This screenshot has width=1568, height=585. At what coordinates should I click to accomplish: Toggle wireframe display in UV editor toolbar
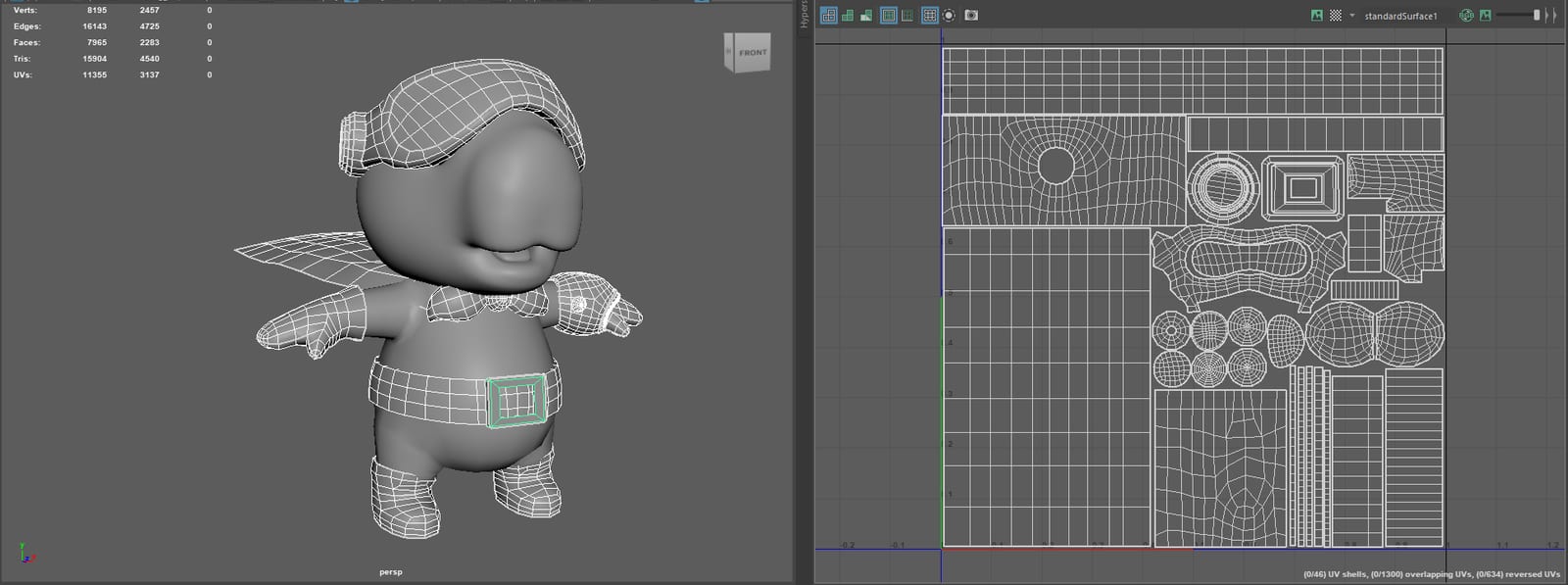pos(828,15)
